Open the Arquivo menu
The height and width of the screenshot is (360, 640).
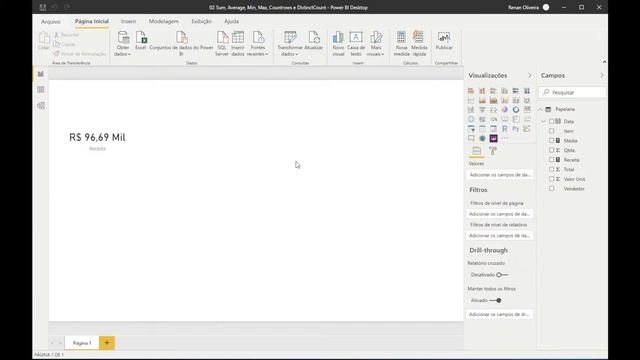point(51,21)
